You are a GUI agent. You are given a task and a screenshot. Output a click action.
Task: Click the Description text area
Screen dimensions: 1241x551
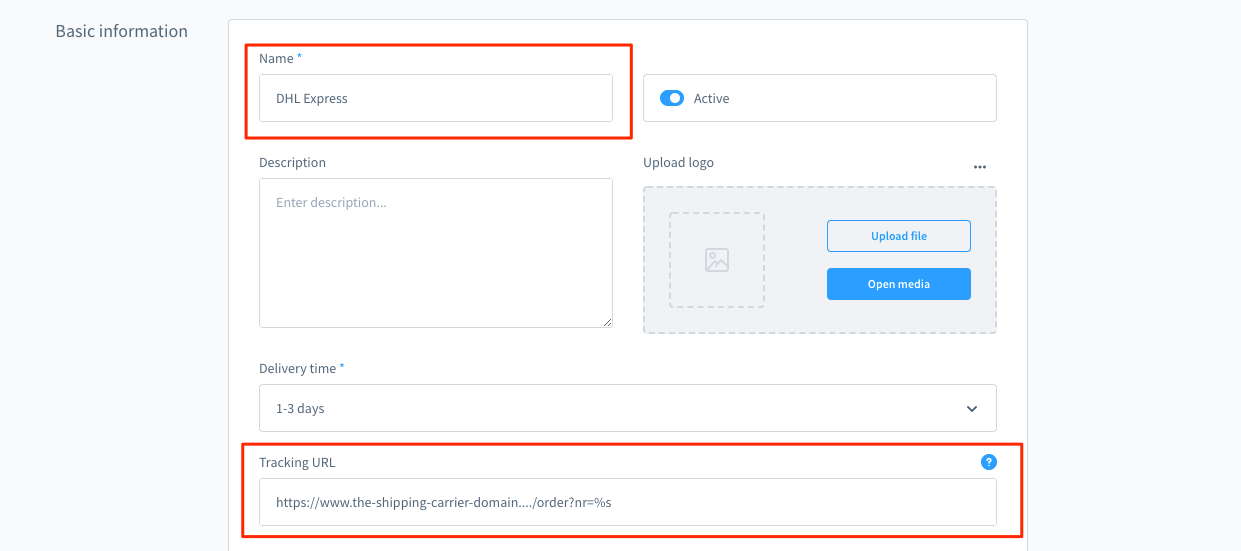click(436, 253)
